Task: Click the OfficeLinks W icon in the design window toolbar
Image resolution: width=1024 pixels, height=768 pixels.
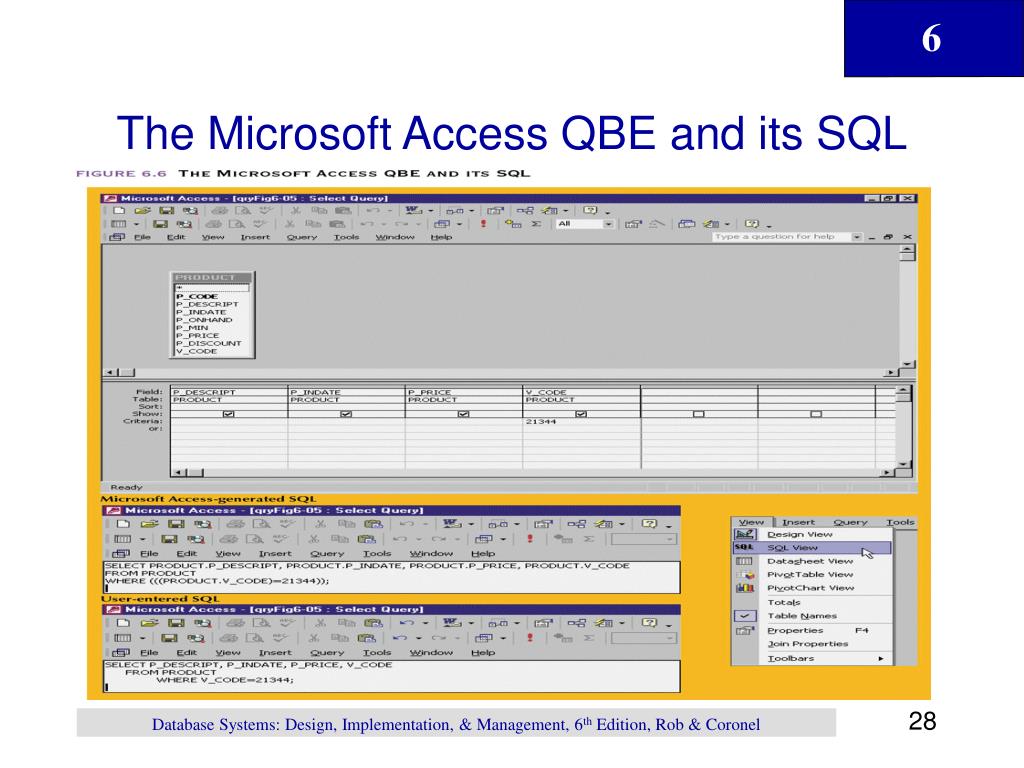Action: pos(413,211)
